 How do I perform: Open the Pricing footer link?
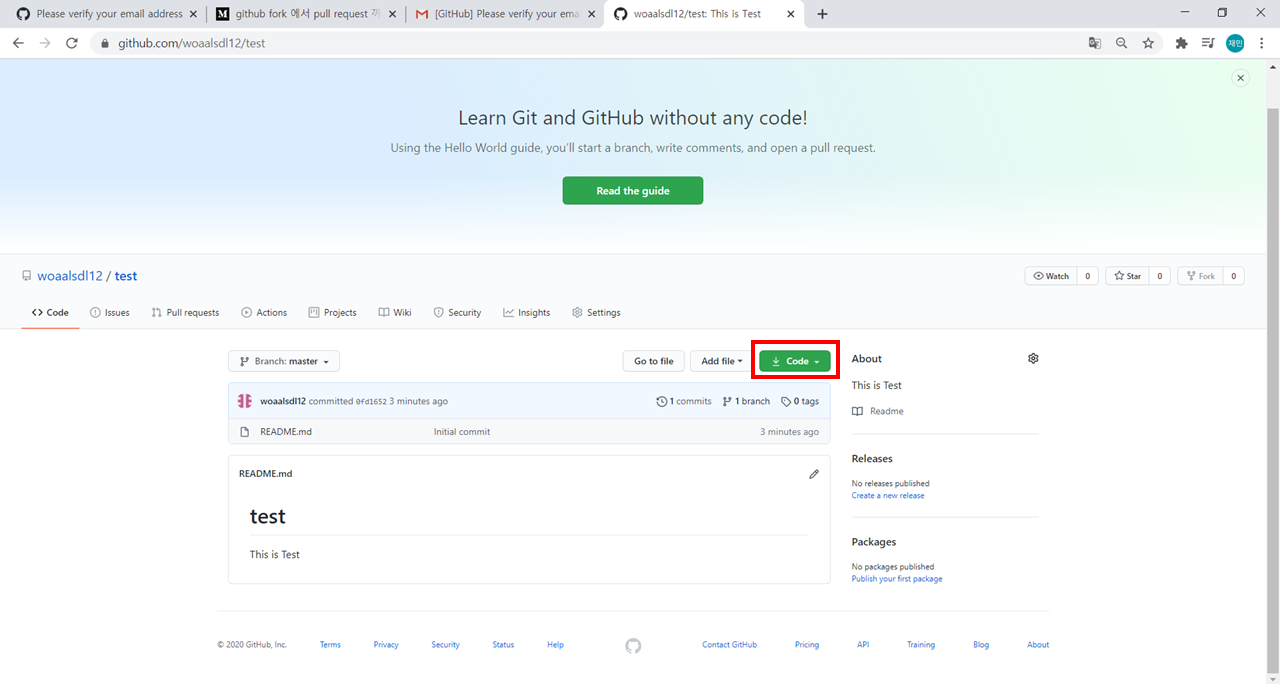click(807, 645)
